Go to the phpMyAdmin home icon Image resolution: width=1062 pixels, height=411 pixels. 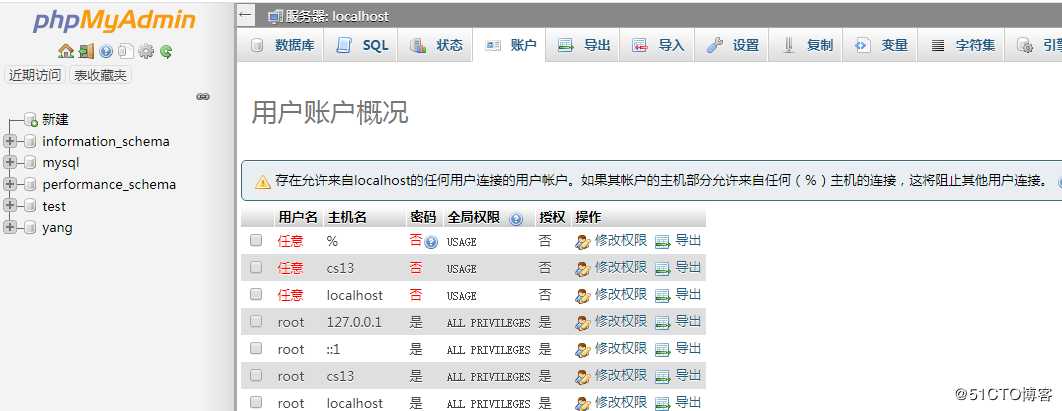point(66,51)
